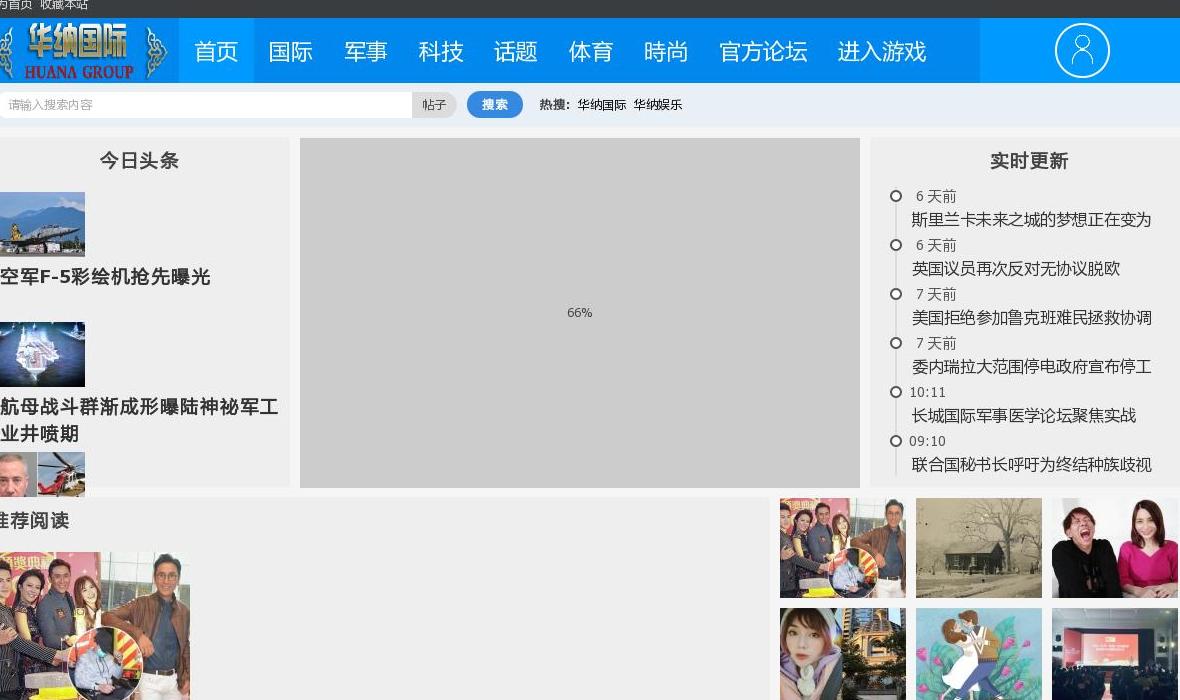The width and height of the screenshot is (1180, 700).
Task: Open news 长城国际军事医学论坛聚焦实战
Action: [x=1023, y=415]
